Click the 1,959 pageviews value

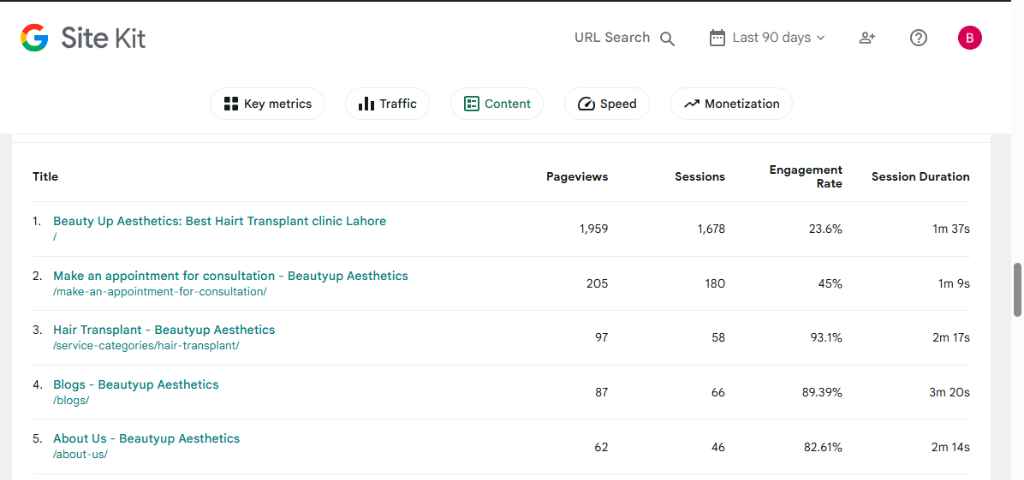coord(594,229)
